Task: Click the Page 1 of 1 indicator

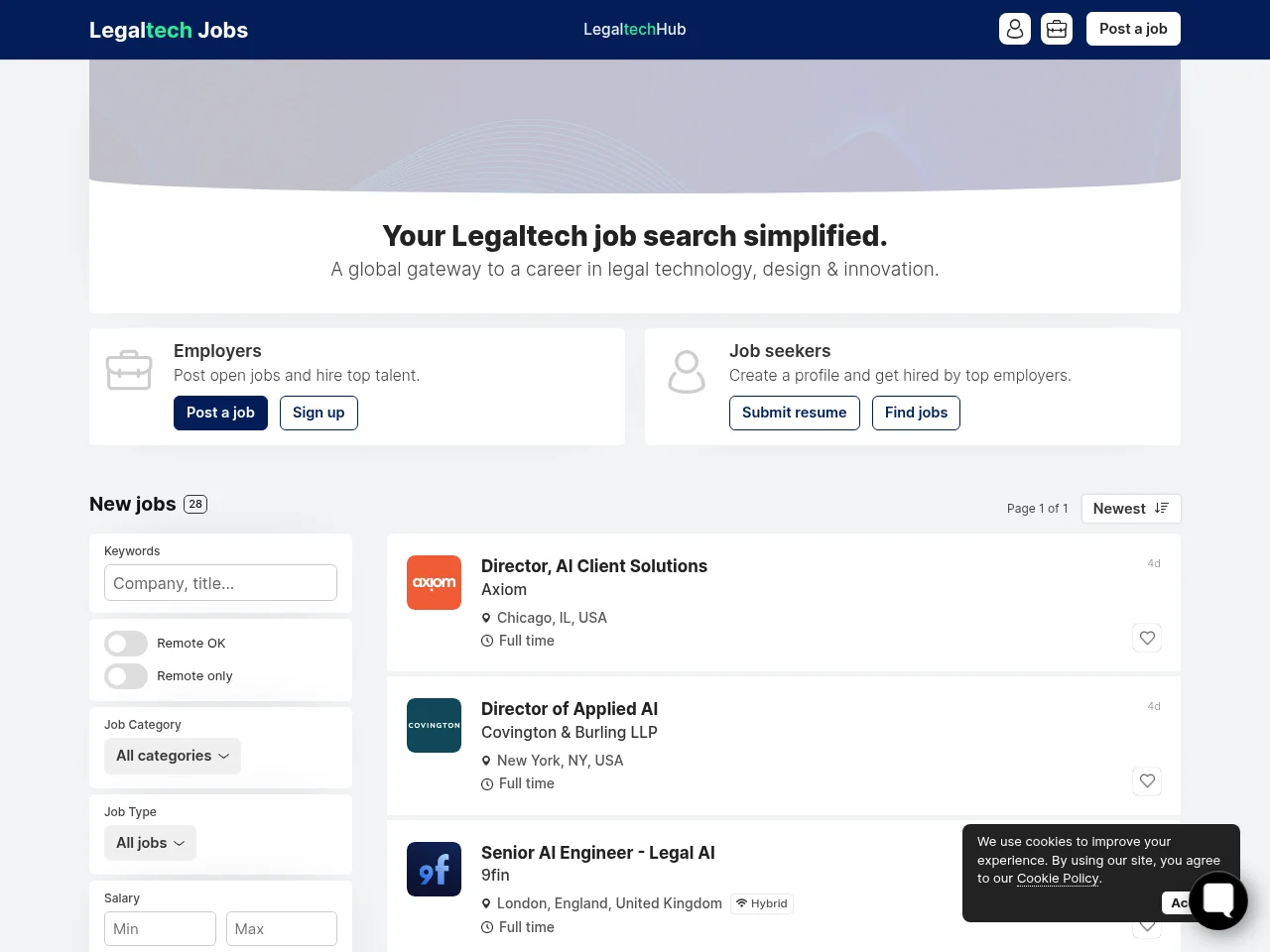Action: (1038, 509)
